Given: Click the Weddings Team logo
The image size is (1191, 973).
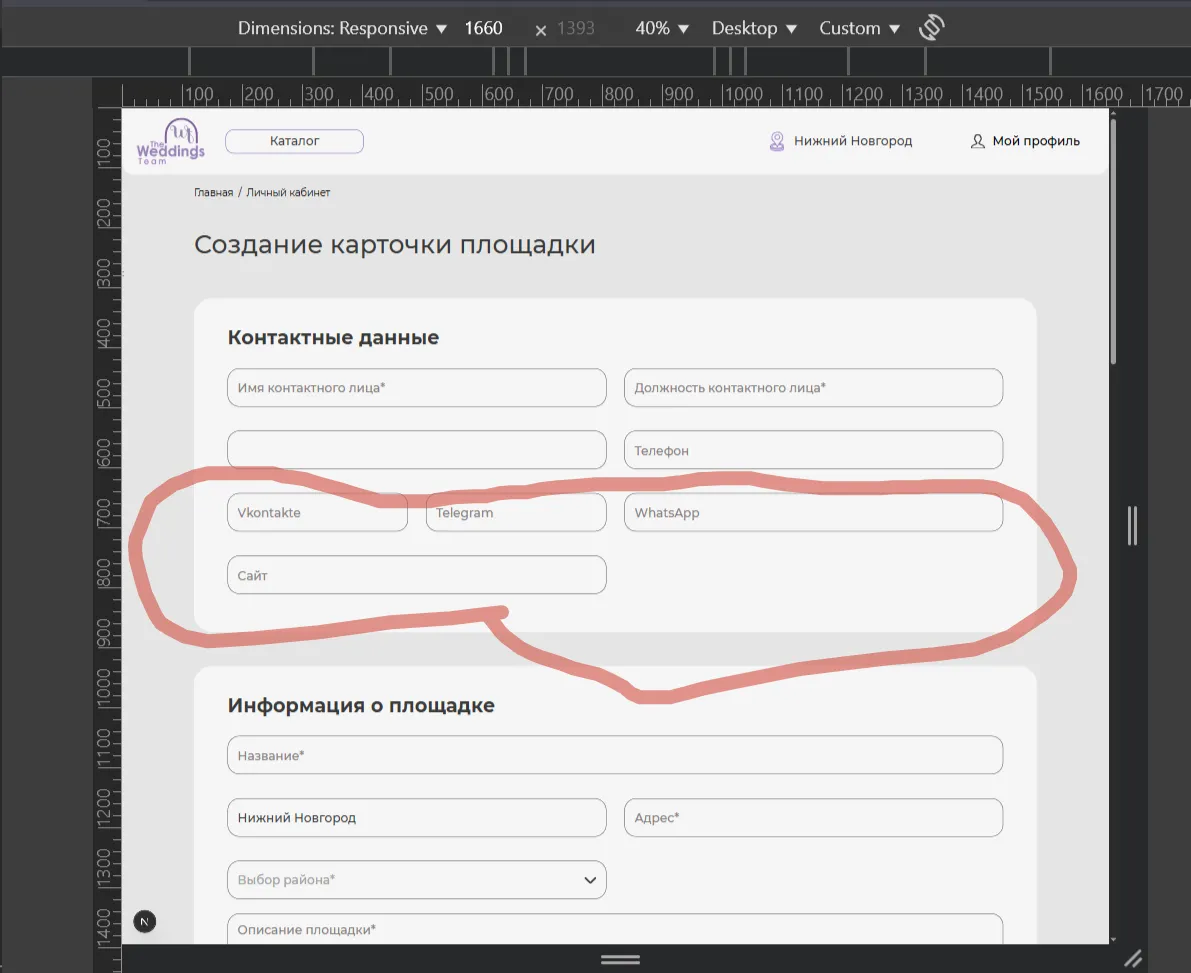Looking at the screenshot, I should coord(171,142).
